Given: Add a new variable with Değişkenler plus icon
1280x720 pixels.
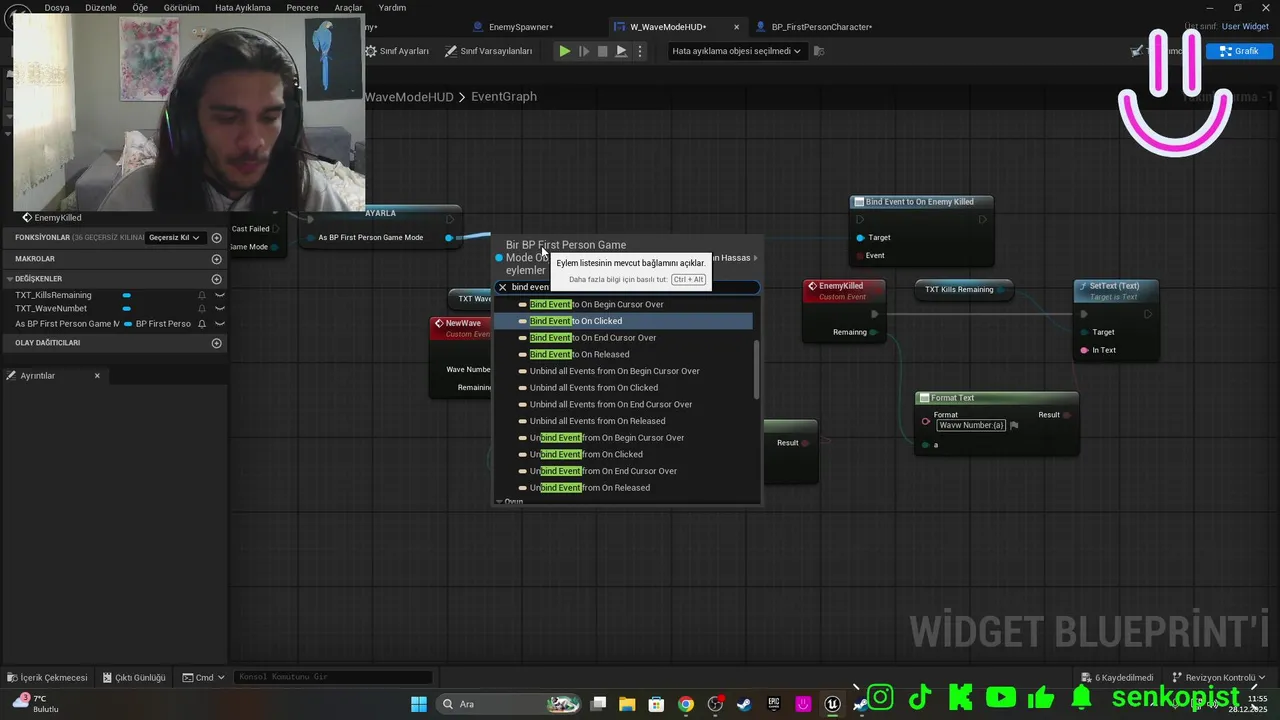Looking at the screenshot, I should coord(216,279).
